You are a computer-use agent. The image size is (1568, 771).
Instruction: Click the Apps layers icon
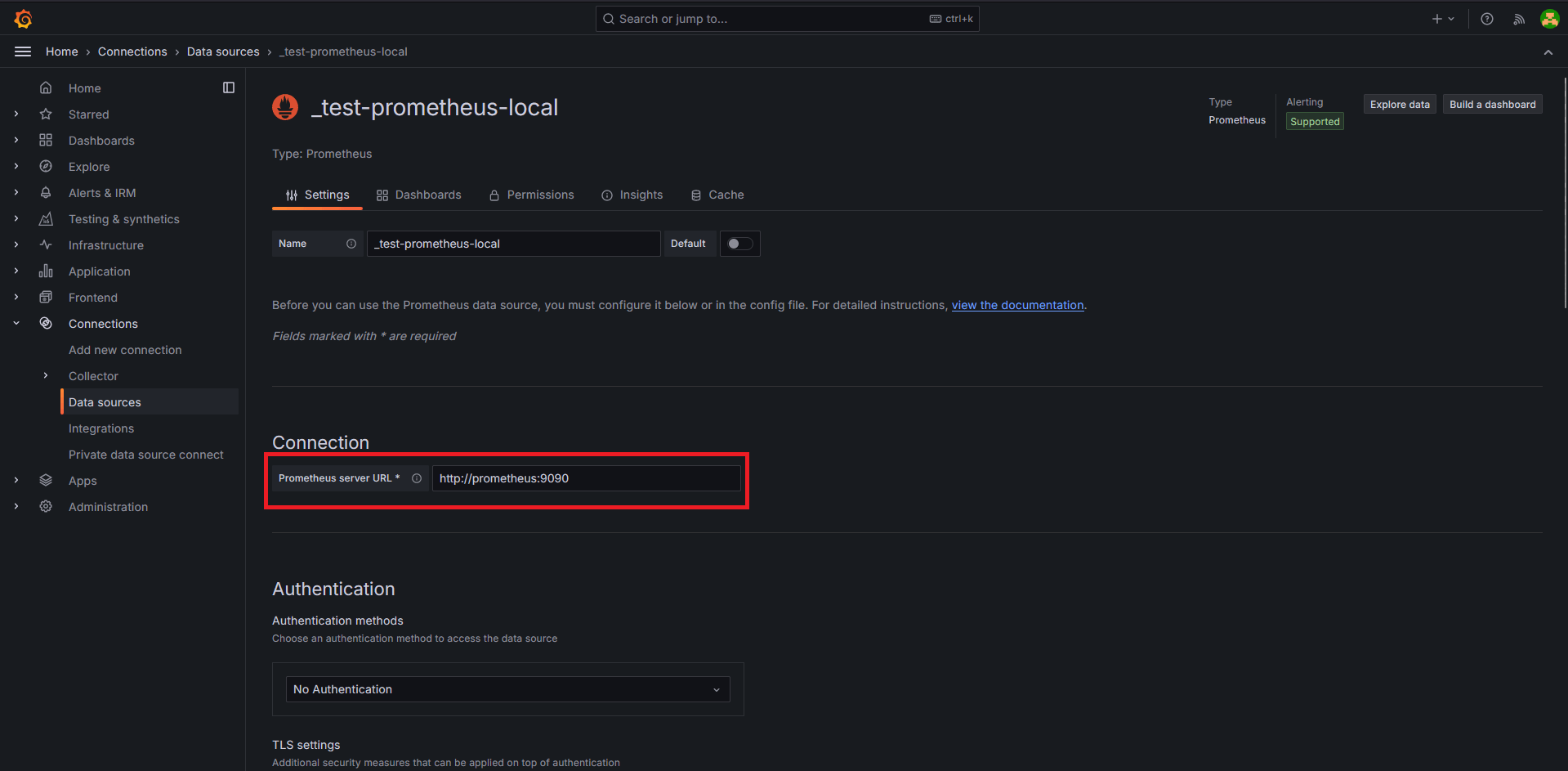point(46,481)
